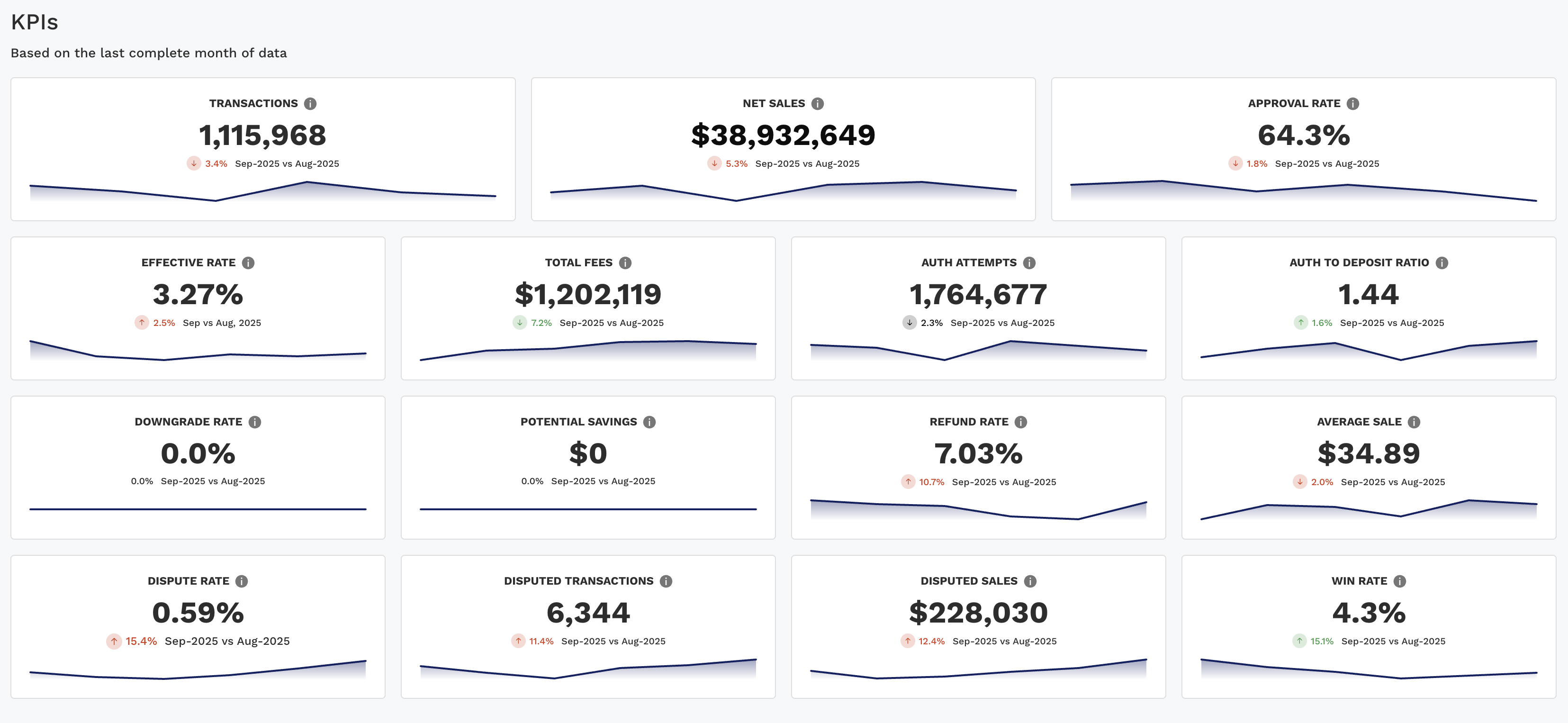Click info icon next to Refund Rate
Viewport: 1568px width, 723px height.
pos(1021,422)
